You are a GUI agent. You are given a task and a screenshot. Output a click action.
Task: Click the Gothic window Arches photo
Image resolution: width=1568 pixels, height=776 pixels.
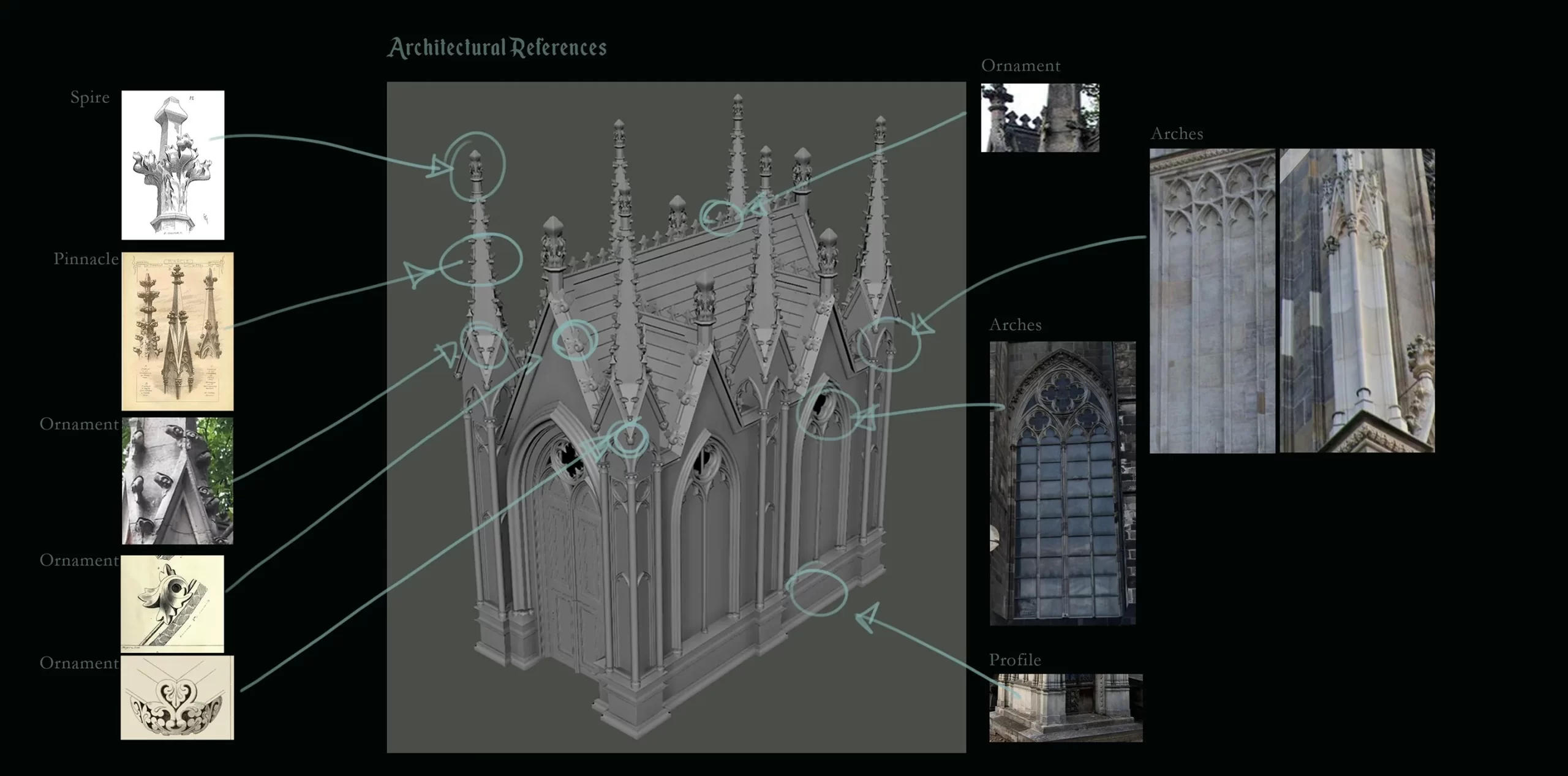[x=1063, y=483]
